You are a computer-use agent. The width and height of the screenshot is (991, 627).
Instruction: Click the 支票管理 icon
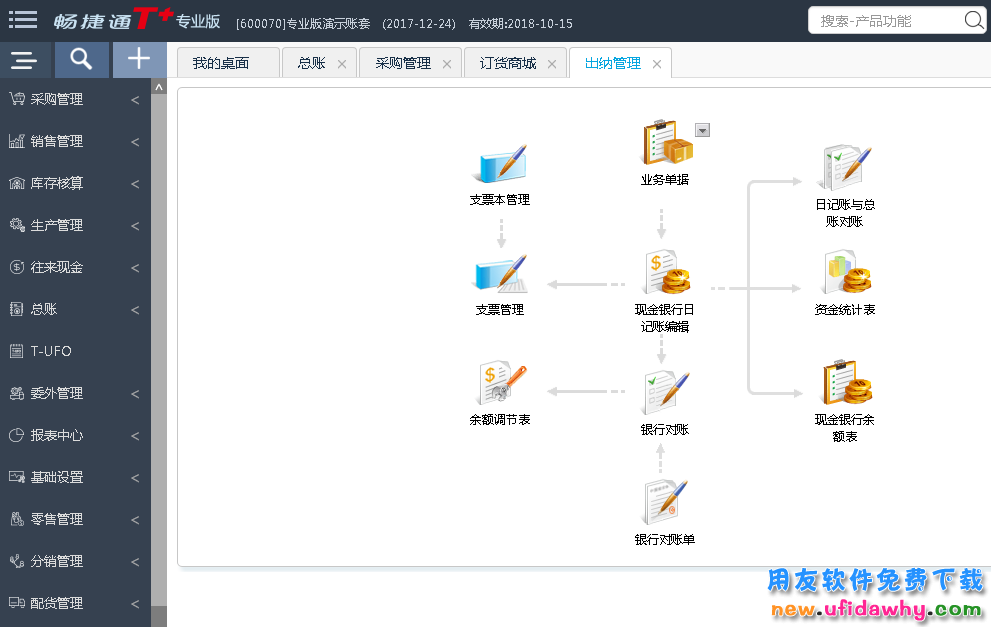499,274
